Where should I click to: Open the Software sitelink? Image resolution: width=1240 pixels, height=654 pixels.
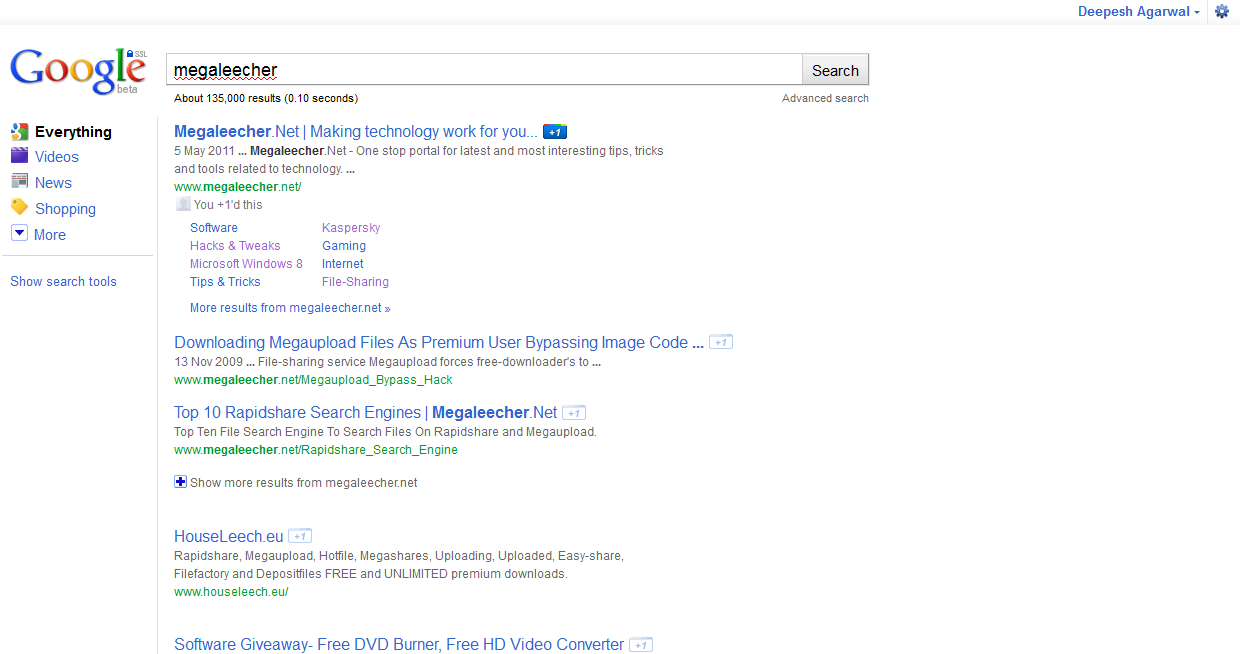pos(214,227)
